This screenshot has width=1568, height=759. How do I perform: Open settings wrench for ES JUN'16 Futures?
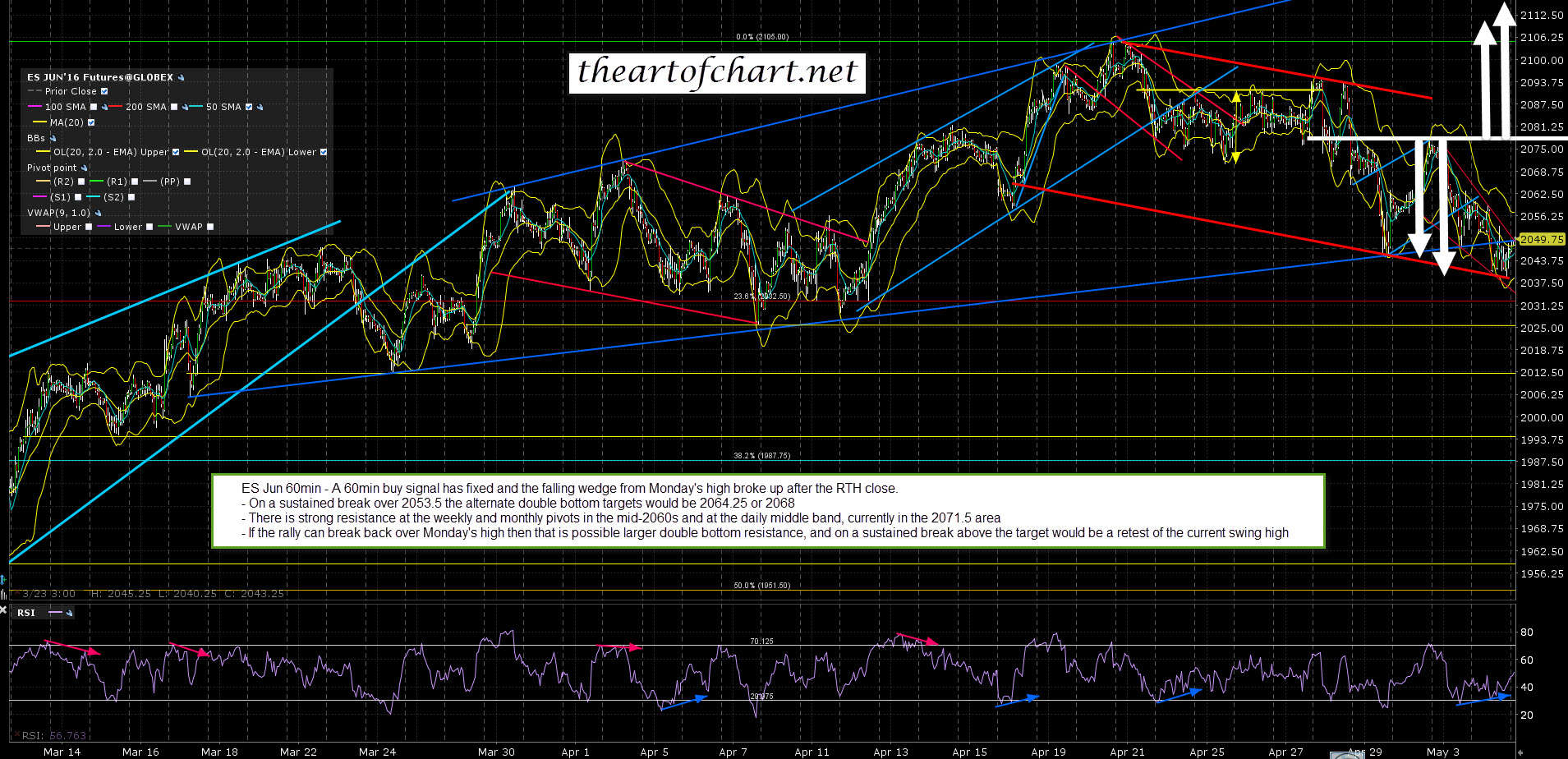[181, 77]
